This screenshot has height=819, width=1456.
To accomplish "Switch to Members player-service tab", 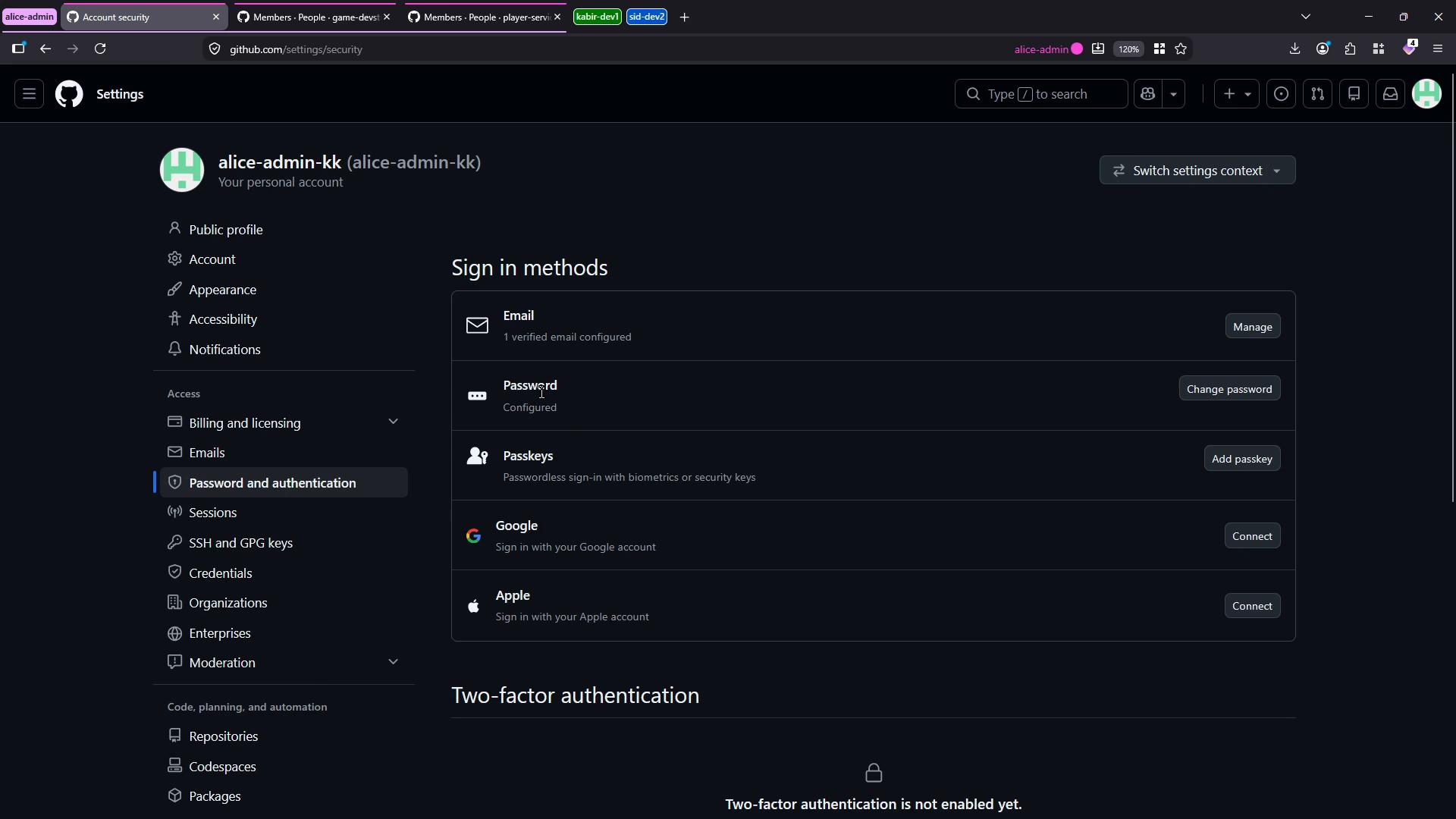I will pos(484,17).
